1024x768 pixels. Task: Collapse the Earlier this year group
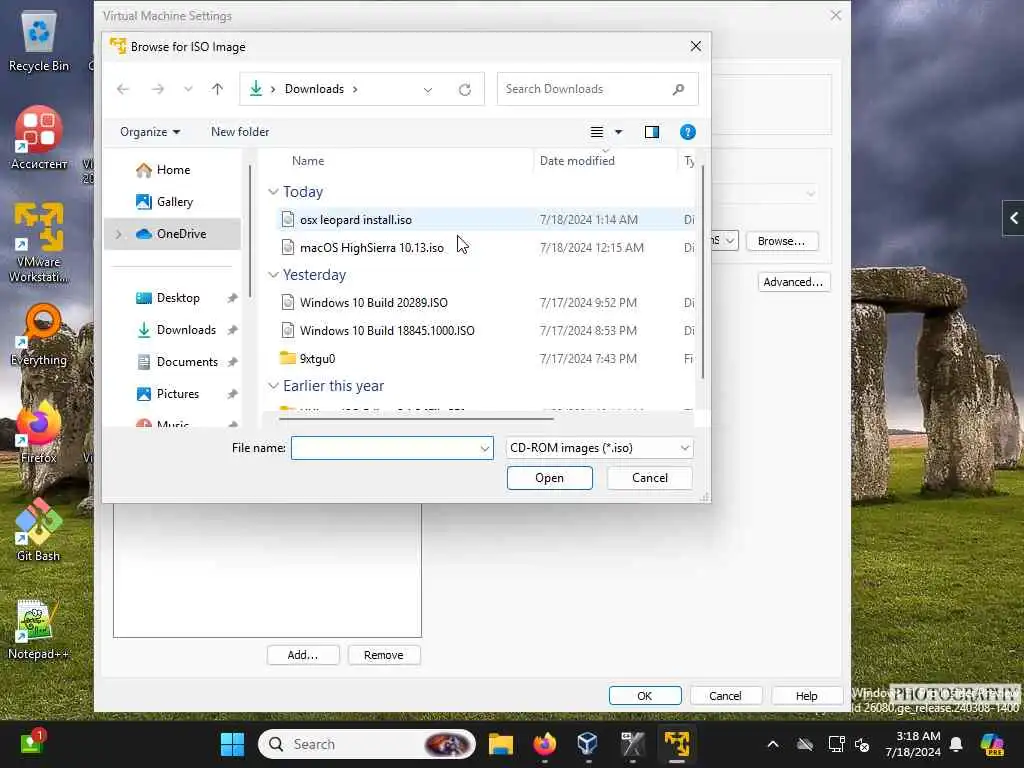pos(273,385)
